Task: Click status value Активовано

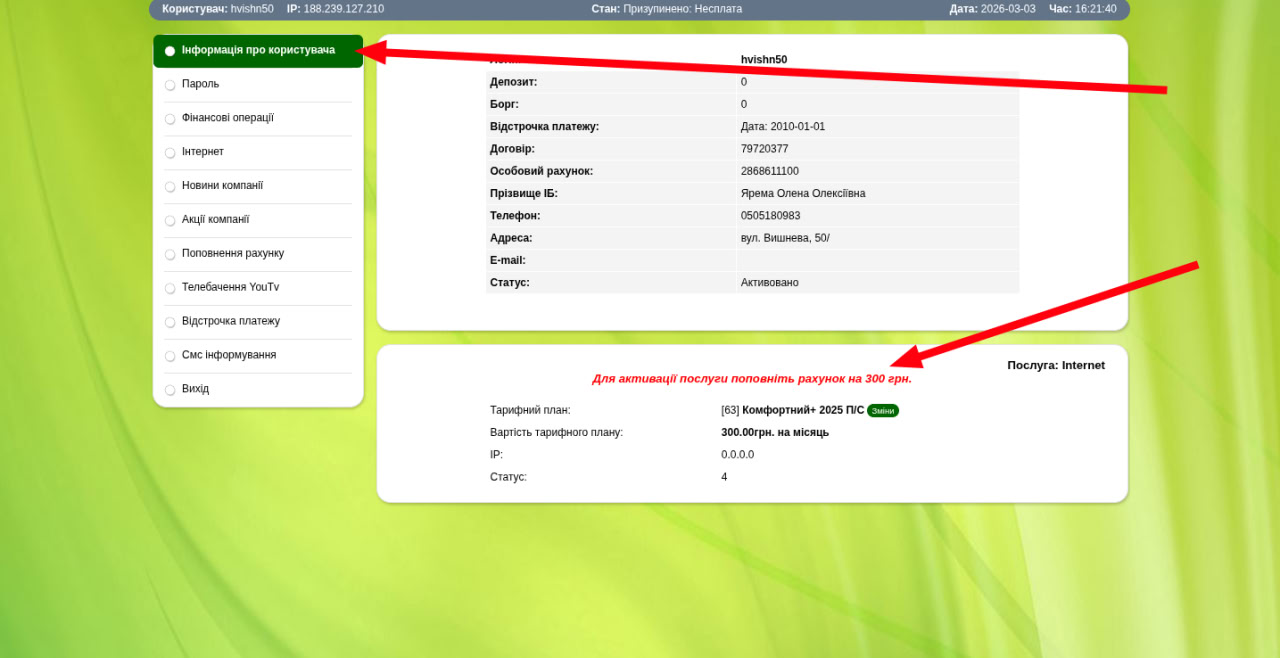Action: [x=770, y=283]
